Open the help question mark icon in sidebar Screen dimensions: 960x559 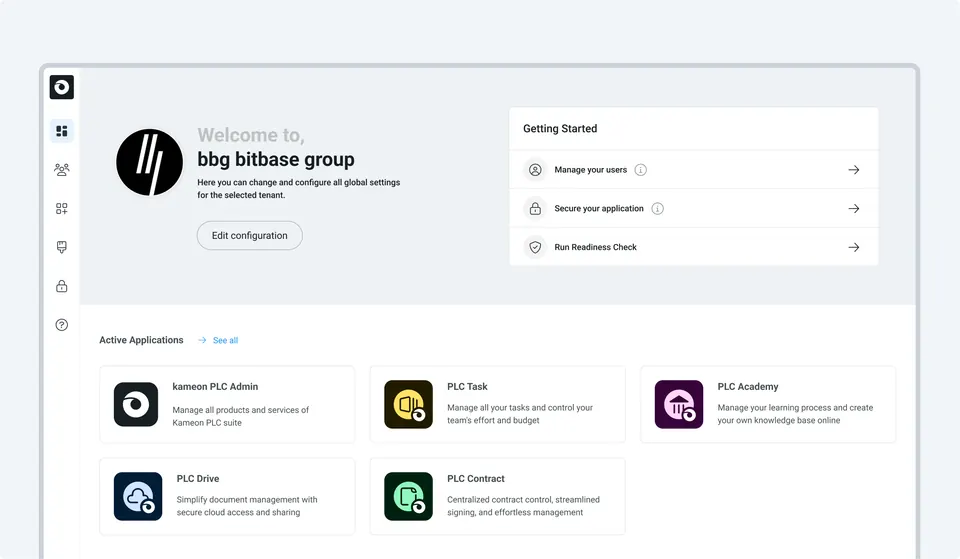(x=62, y=325)
